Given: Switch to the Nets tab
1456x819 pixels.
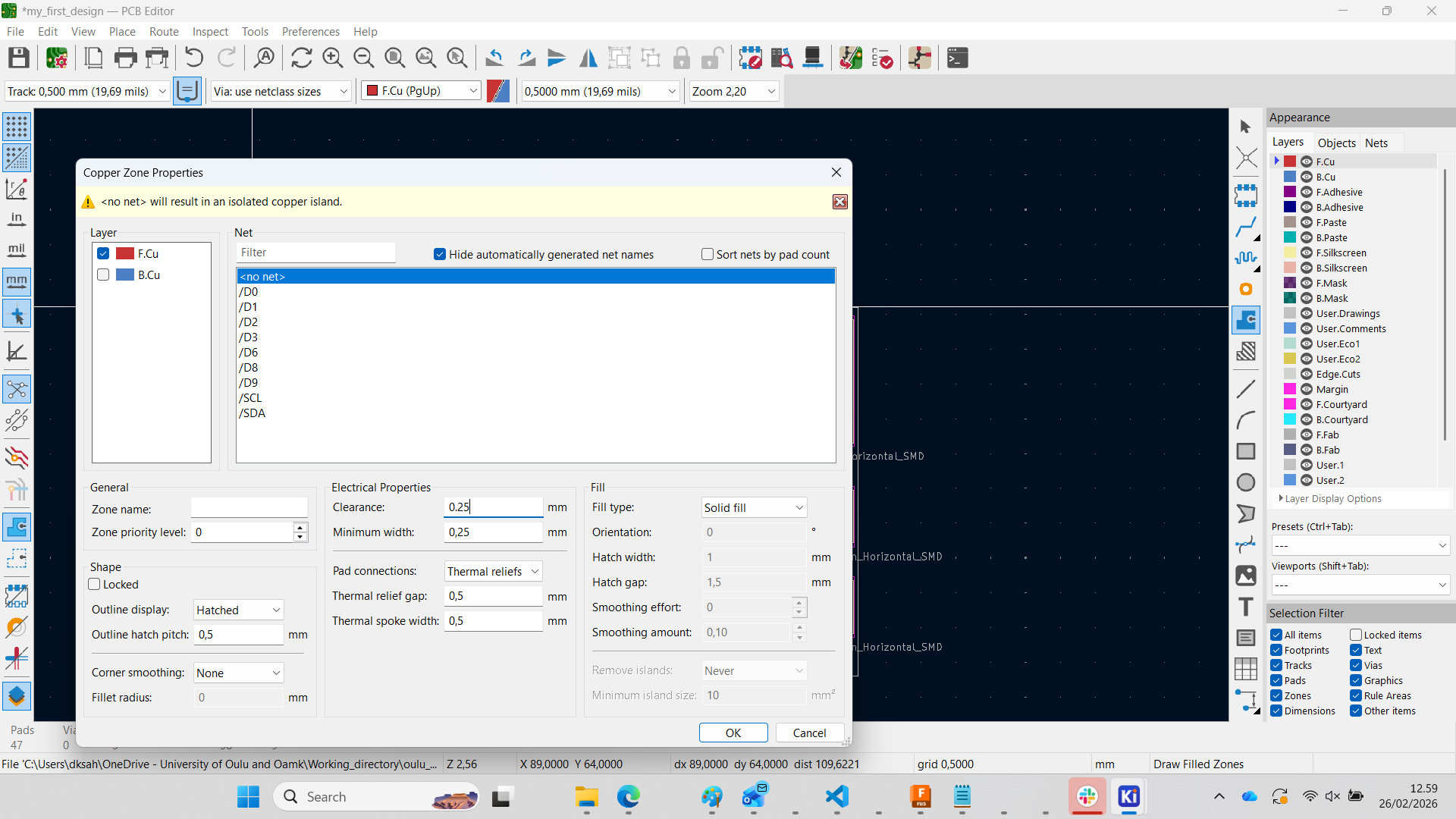Looking at the screenshot, I should pos(1376,143).
